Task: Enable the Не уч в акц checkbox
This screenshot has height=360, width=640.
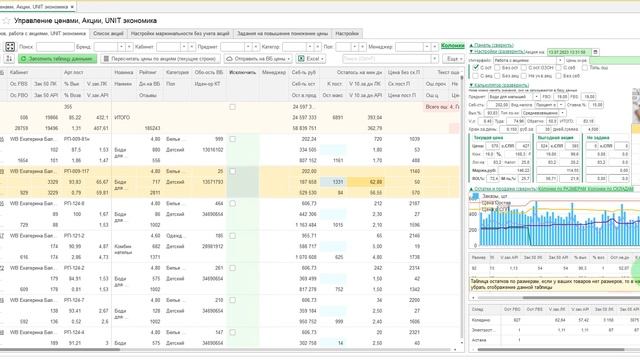Action: [x=524, y=76]
